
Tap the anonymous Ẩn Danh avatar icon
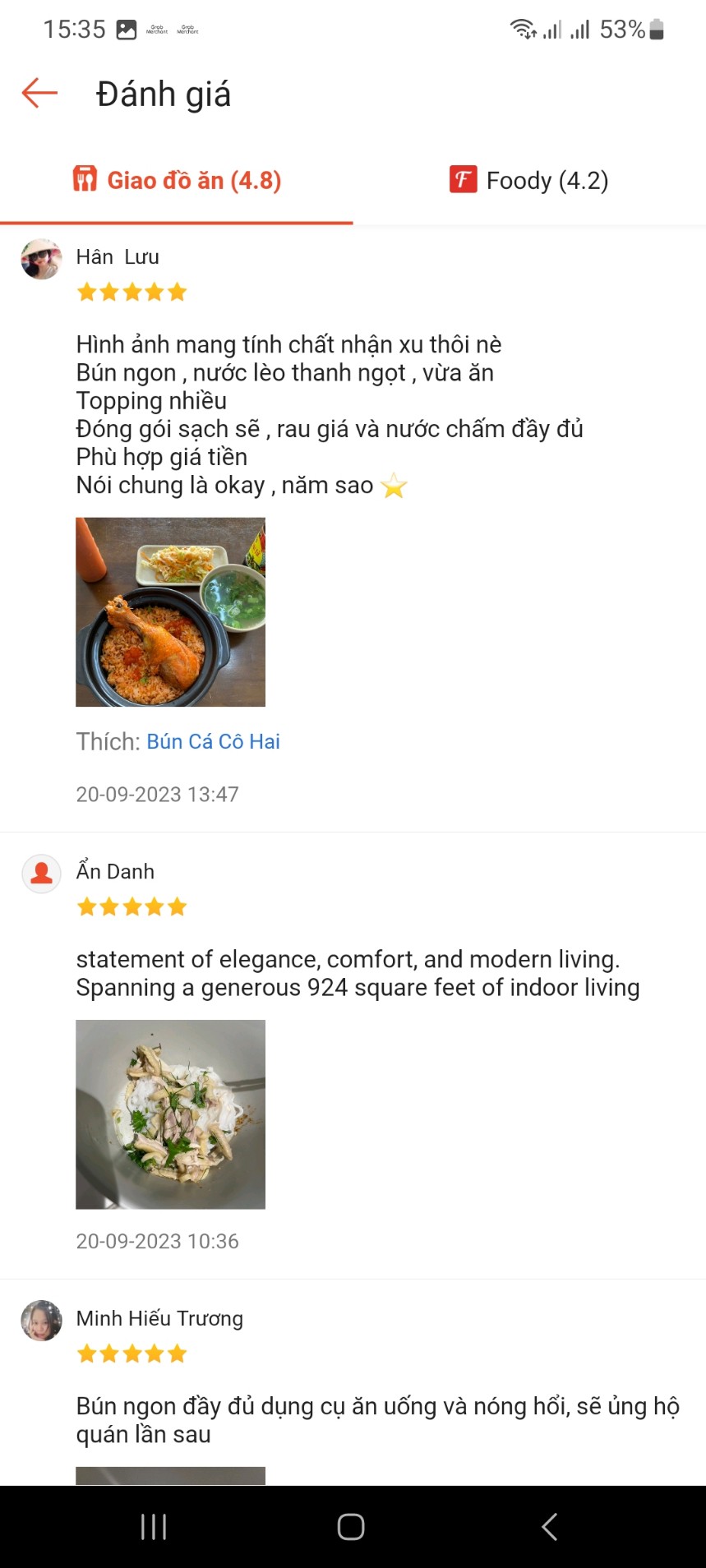41,873
